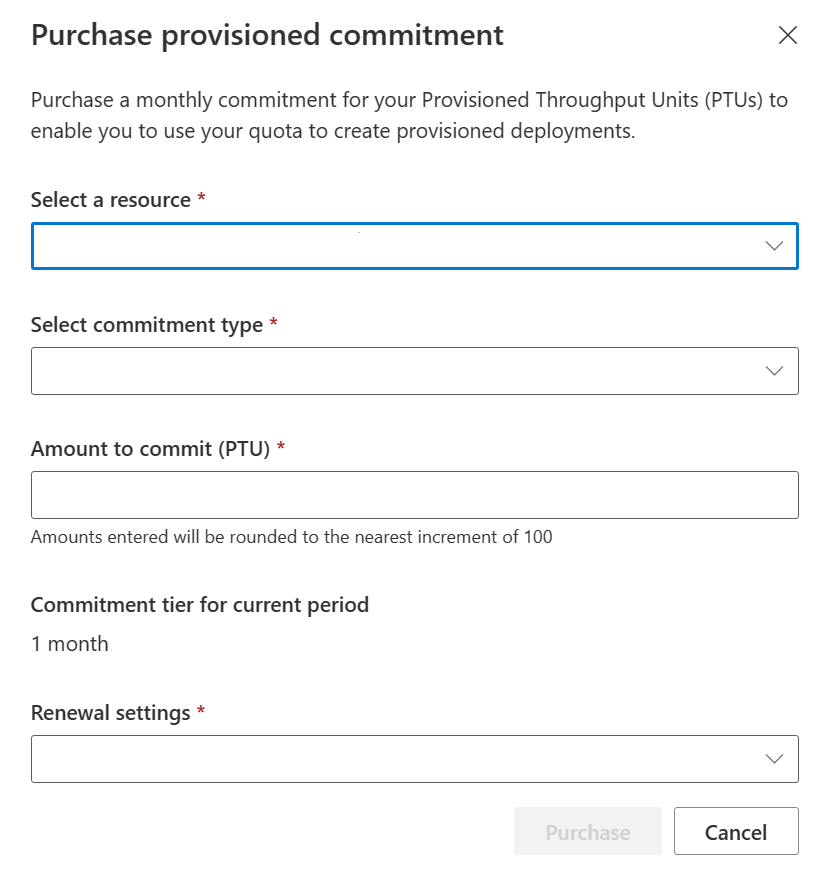
Task: Open the Renewal settings dropdown
Action: [415, 759]
